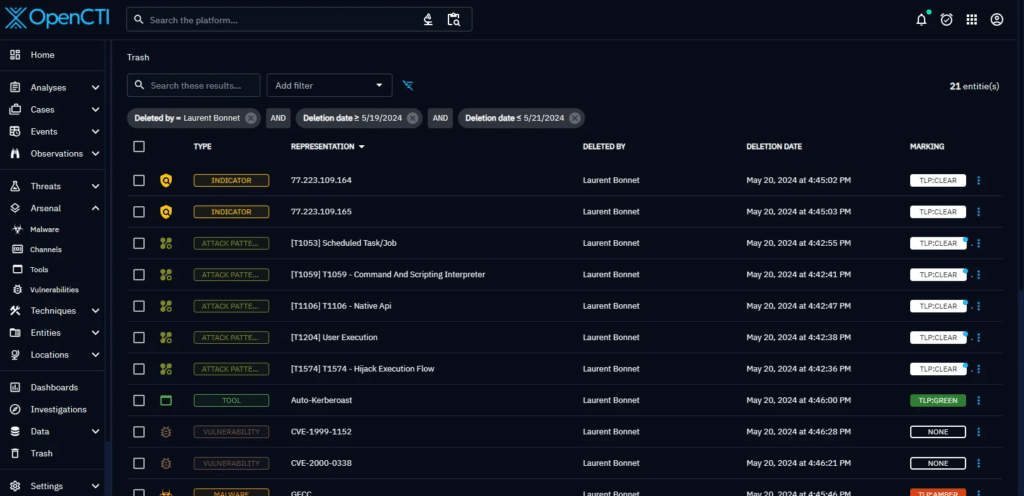
Task: Open Malware in the sidebar
Action: coord(44,229)
